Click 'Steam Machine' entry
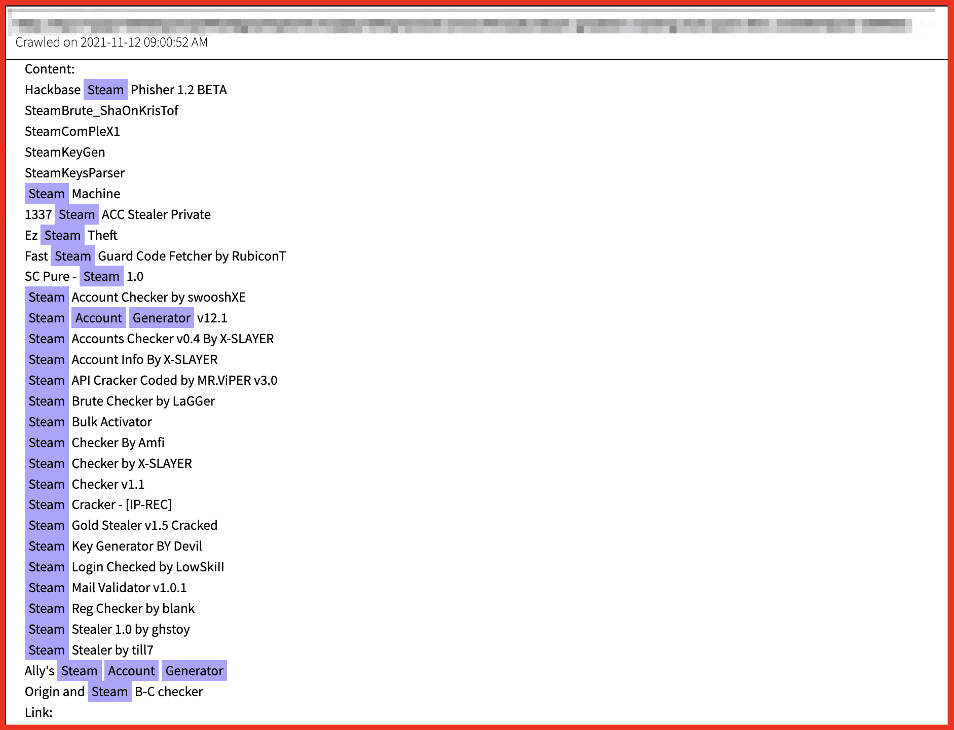 click(73, 193)
